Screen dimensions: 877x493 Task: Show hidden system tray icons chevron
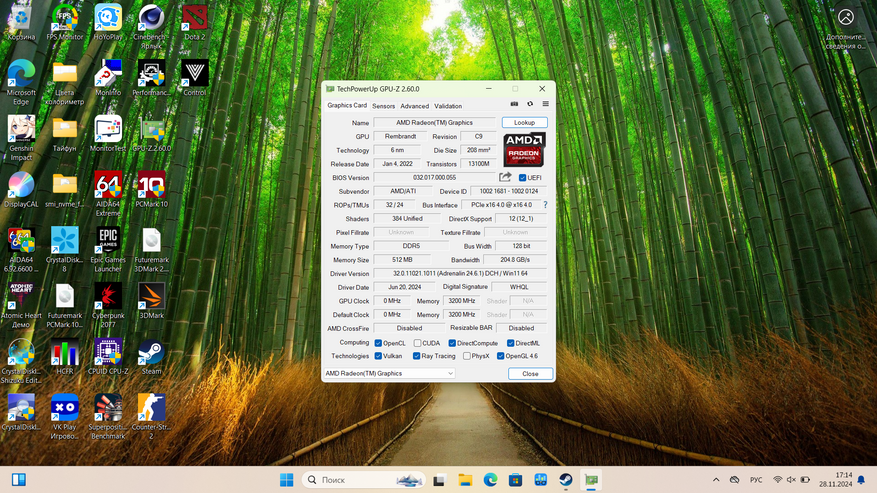(716, 480)
